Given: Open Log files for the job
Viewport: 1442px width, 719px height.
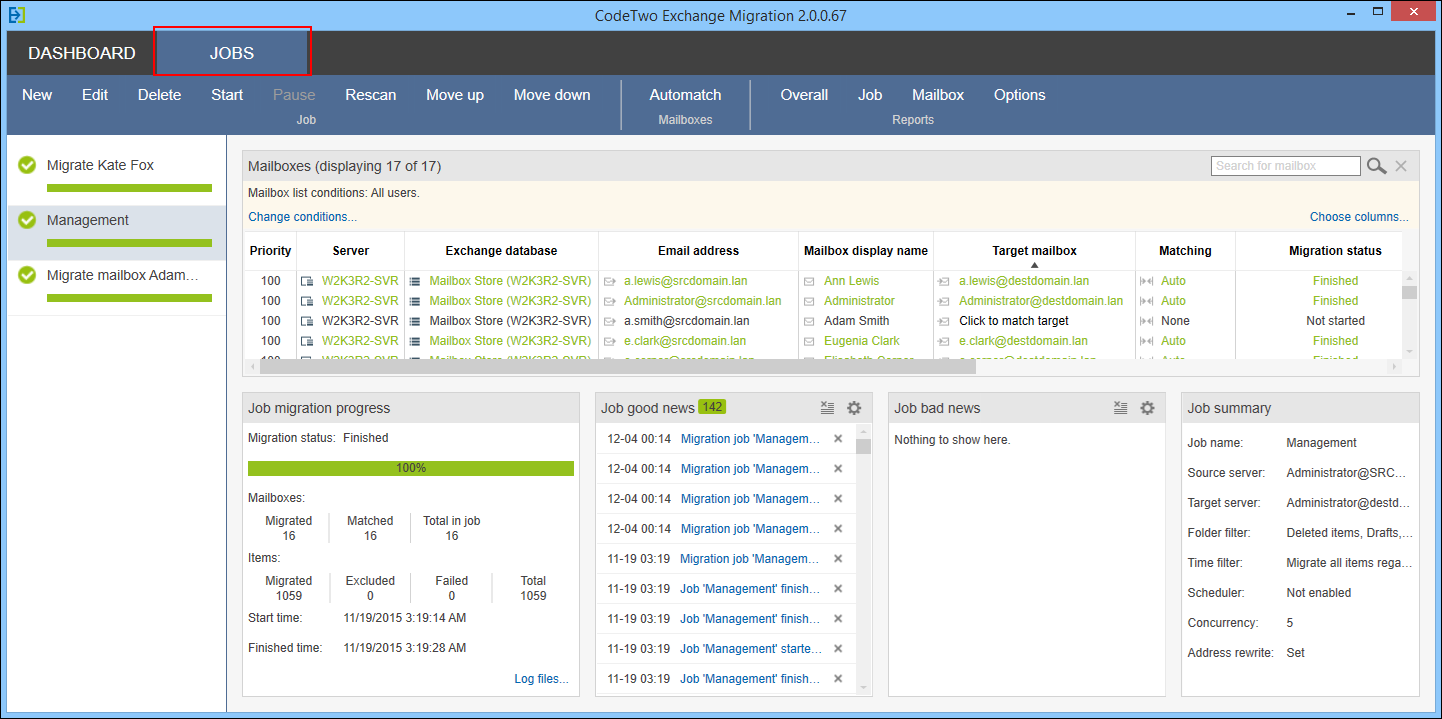Looking at the screenshot, I should coord(541,678).
